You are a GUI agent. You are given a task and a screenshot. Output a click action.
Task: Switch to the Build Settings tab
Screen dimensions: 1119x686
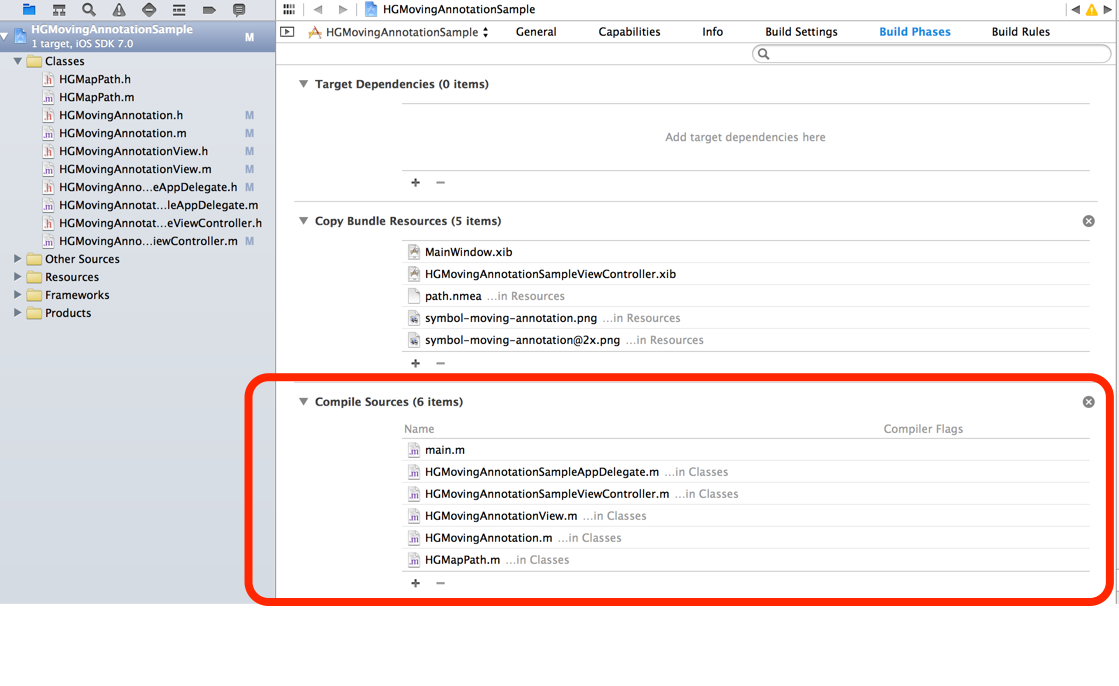point(801,32)
